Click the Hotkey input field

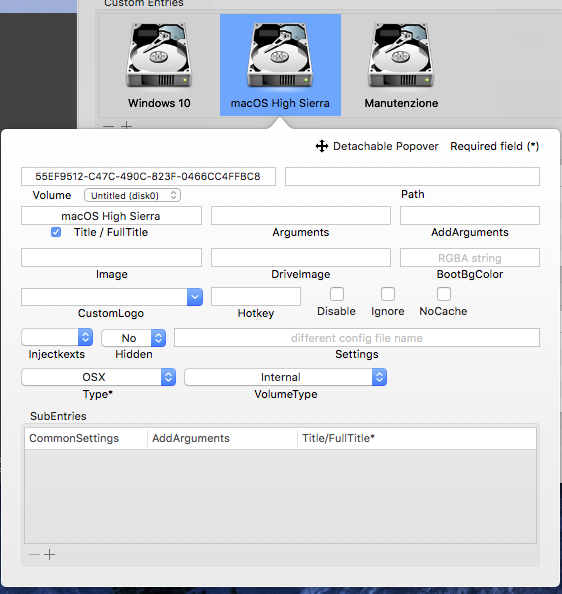click(x=256, y=296)
